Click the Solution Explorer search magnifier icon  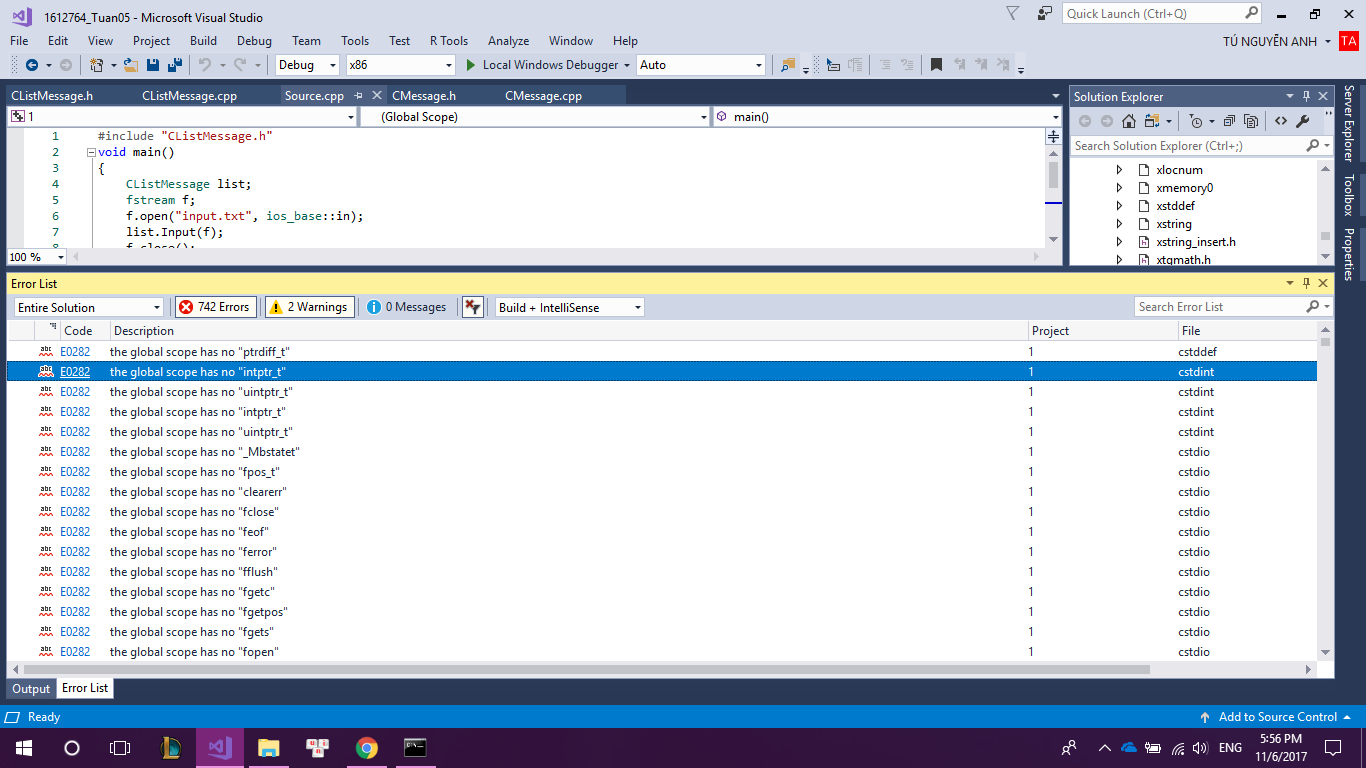[x=1313, y=146]
